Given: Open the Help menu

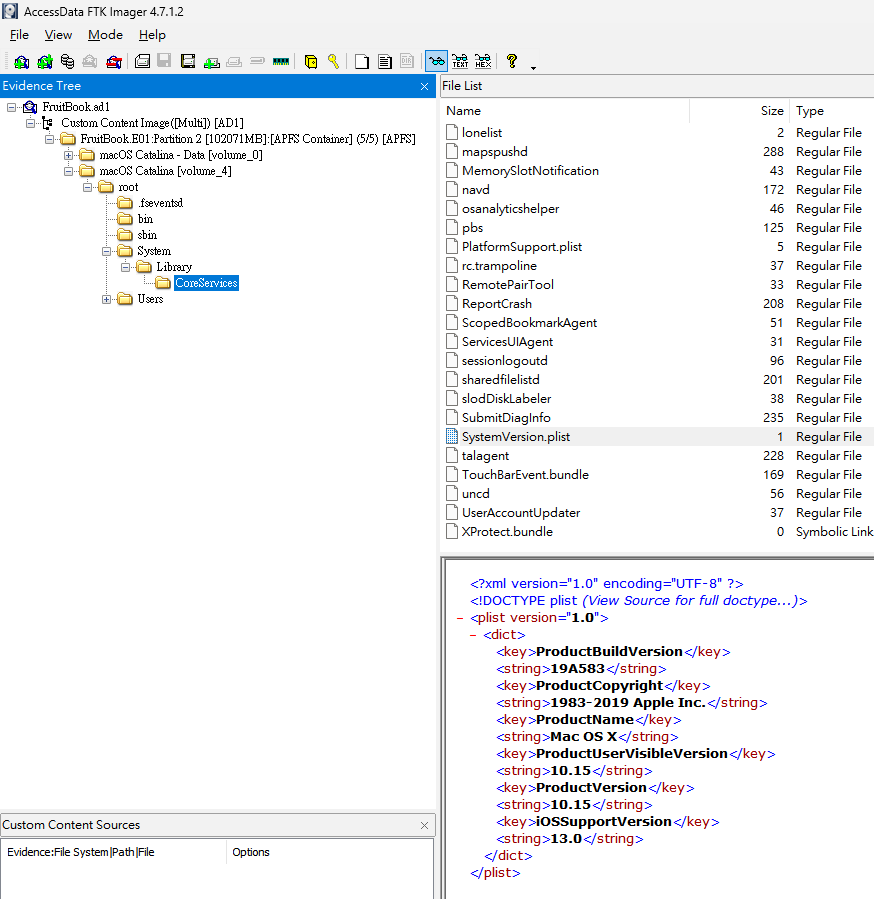Looking at the screenshot, I should click(x=152, y=35).
